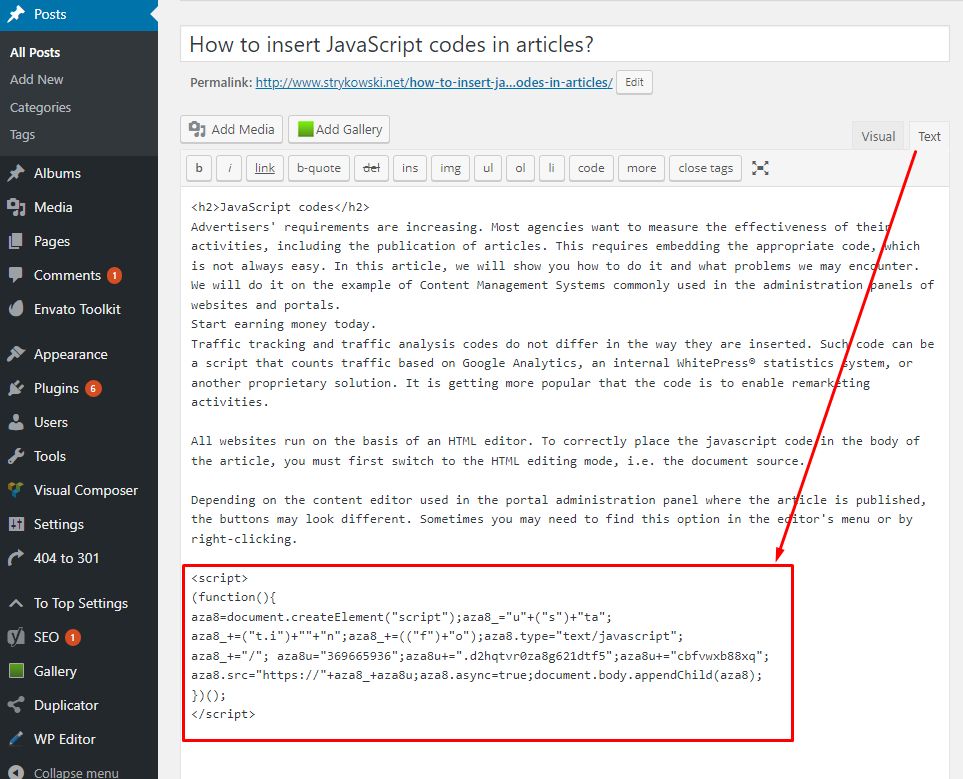Click the WP Editor pencil icon
Image resolution: width=963 pixels, height=779 pixels.
(16, 738)
